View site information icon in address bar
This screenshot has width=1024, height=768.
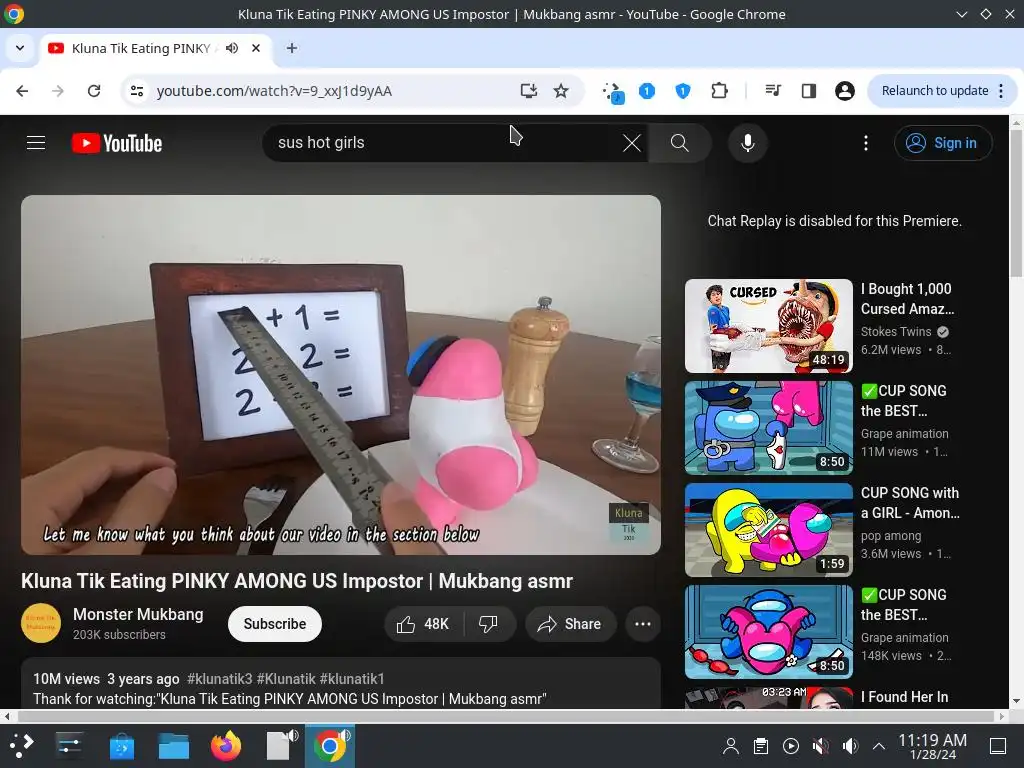[x=137, y=91]
